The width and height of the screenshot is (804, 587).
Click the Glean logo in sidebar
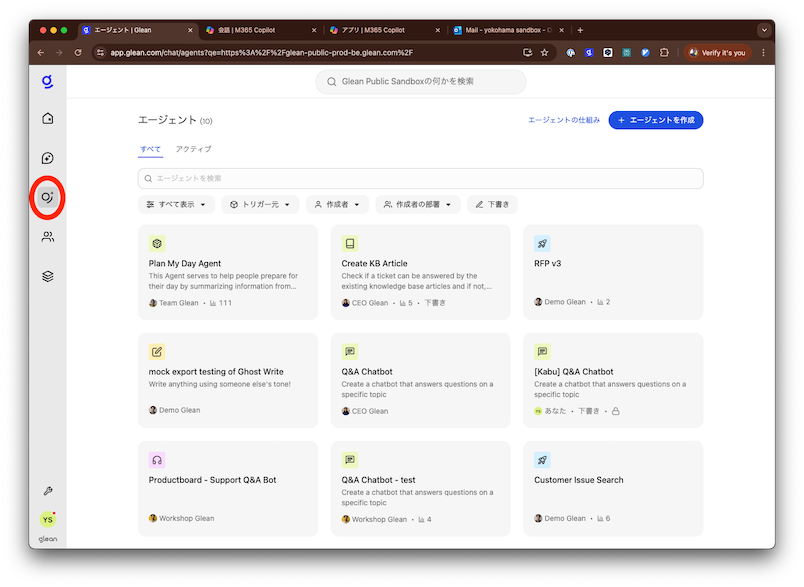click(47, 82)
